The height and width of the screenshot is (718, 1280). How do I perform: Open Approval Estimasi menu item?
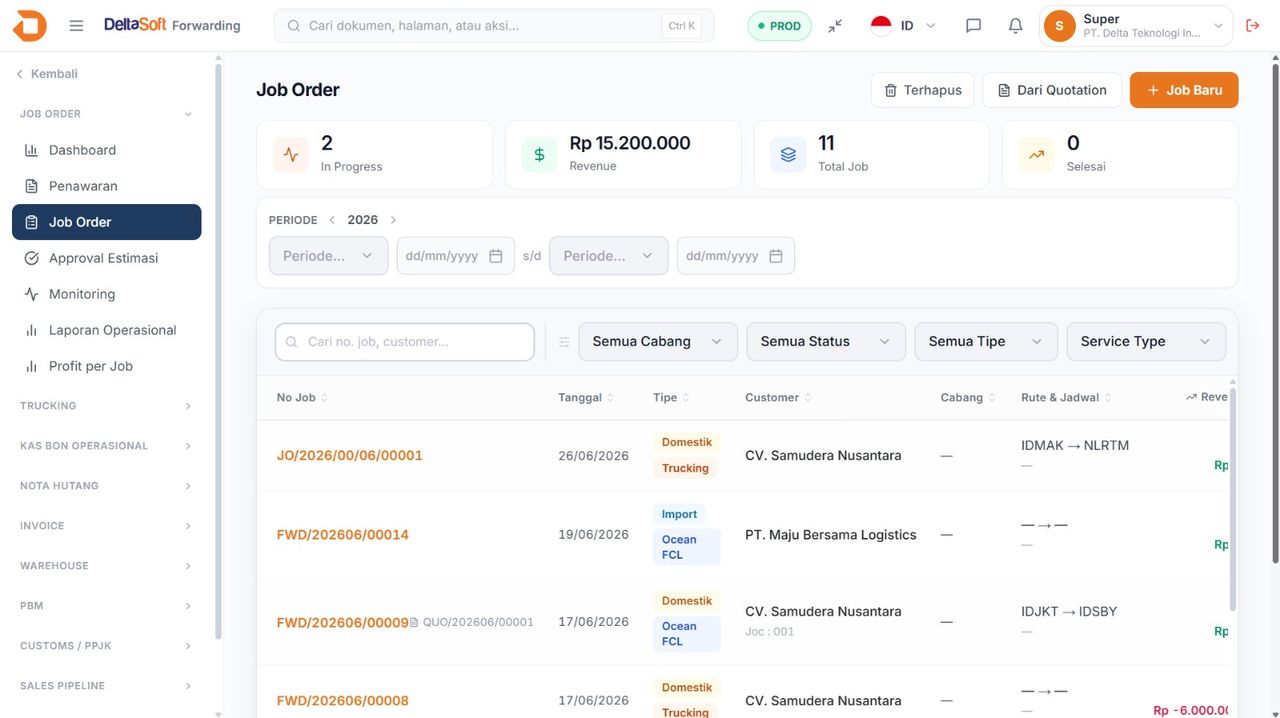(x=106, y=258)
